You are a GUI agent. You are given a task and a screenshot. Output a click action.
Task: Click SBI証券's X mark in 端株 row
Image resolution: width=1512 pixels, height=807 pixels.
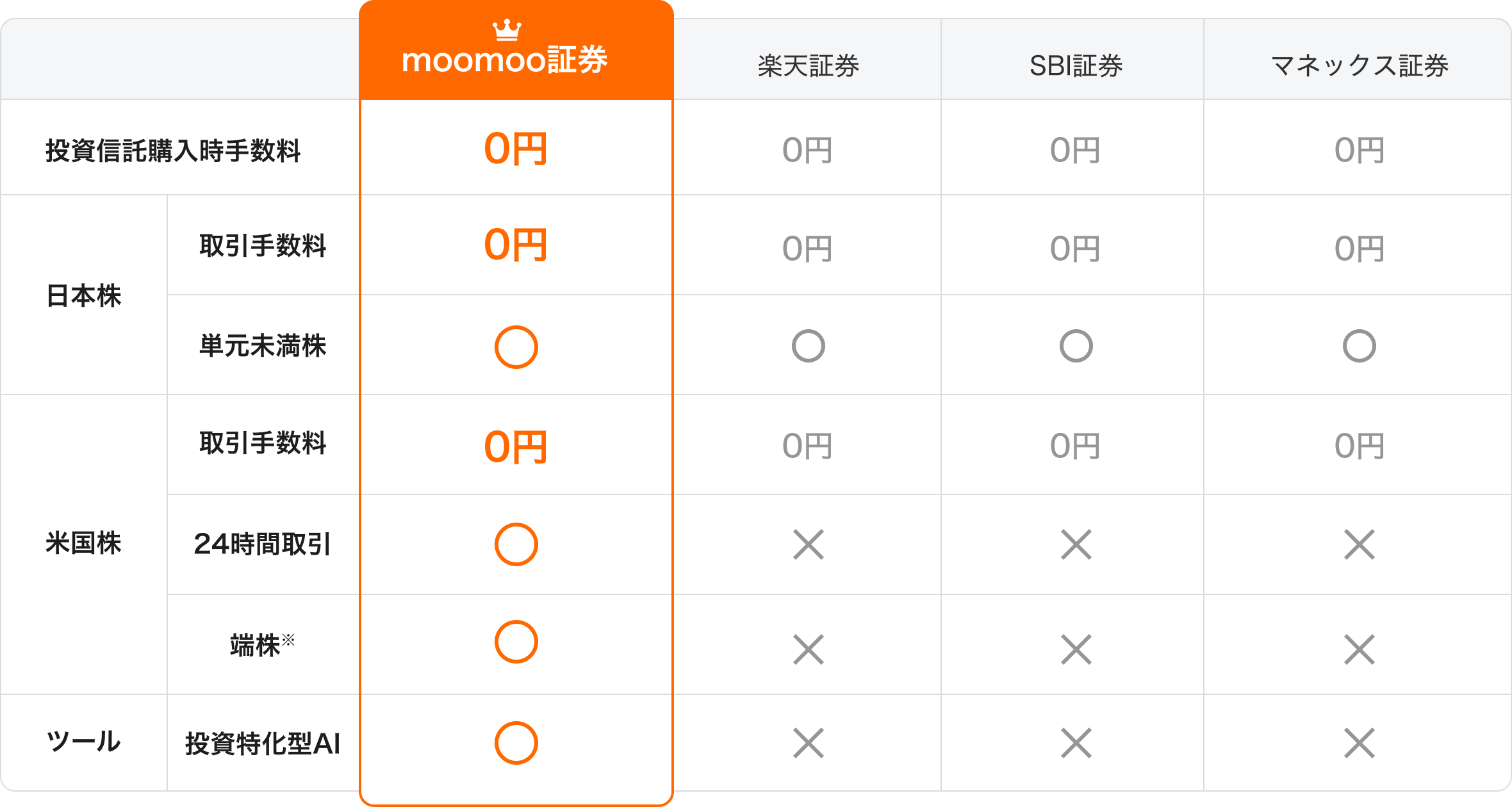tap(1076, 649)
